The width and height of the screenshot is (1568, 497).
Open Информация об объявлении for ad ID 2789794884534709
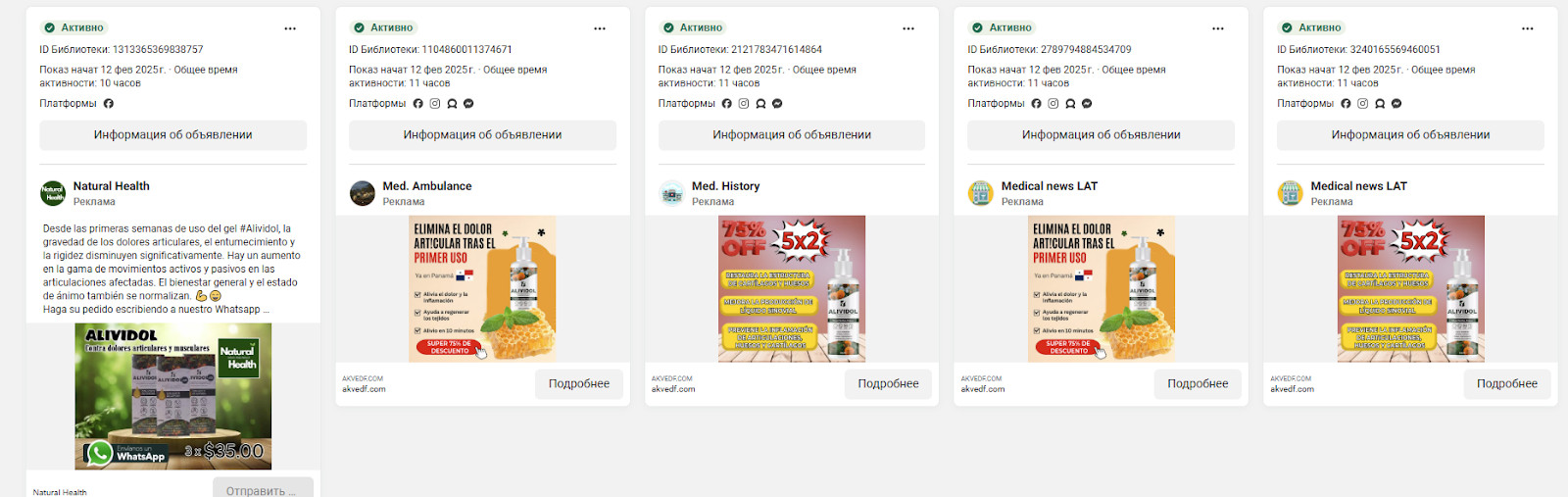coord(1102,135)
